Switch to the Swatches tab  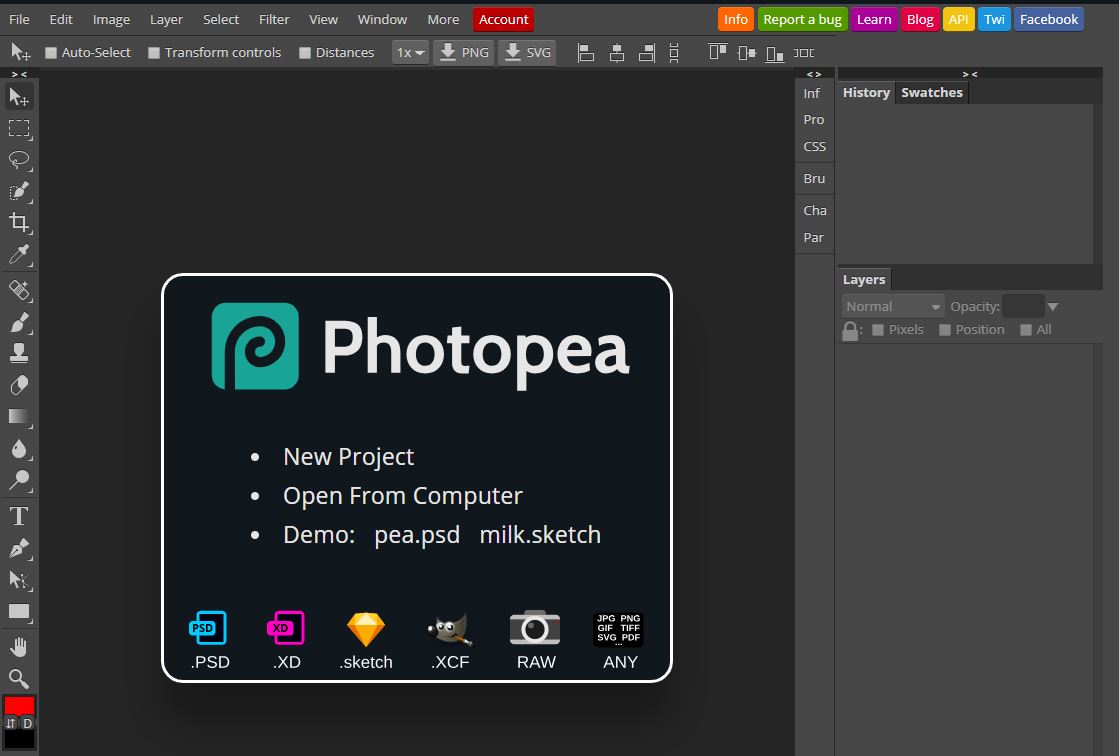931,93
